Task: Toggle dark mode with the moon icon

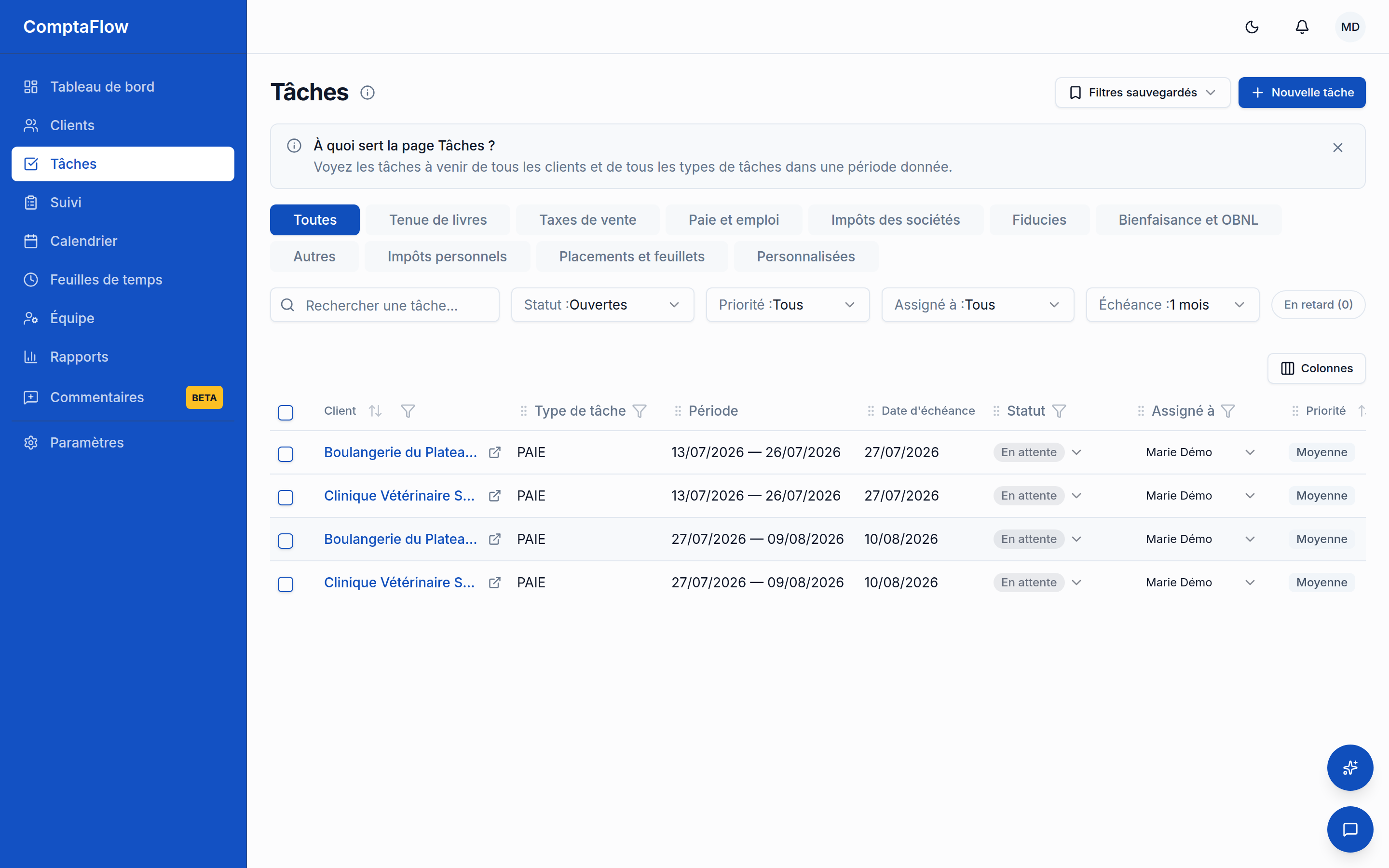Action: pos(1252,27)
